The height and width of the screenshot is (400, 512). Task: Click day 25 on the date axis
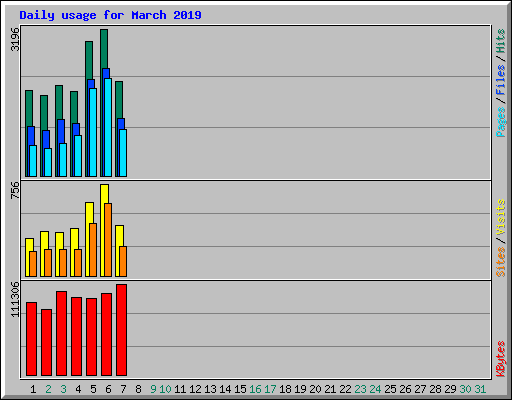pyautogui.click(x=390, y=389)
